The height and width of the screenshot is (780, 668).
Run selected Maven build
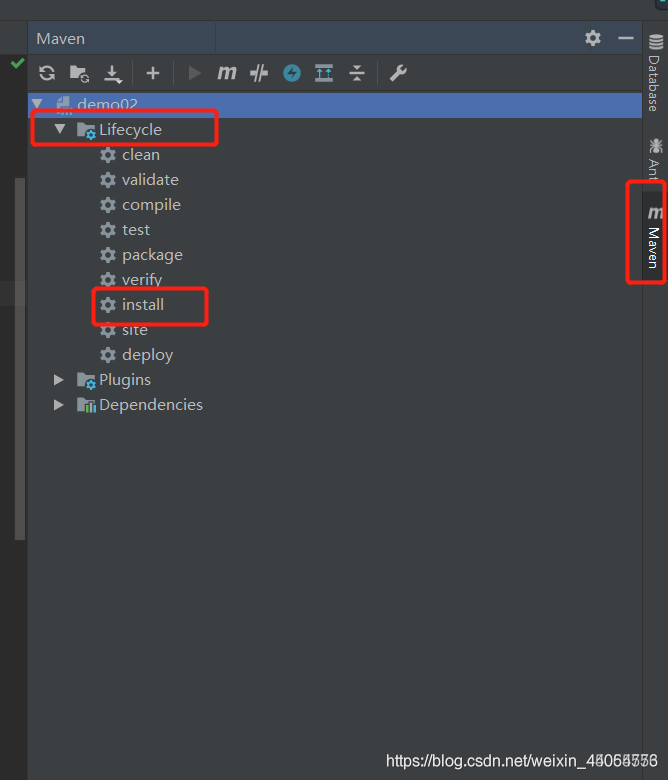(194, 74)
